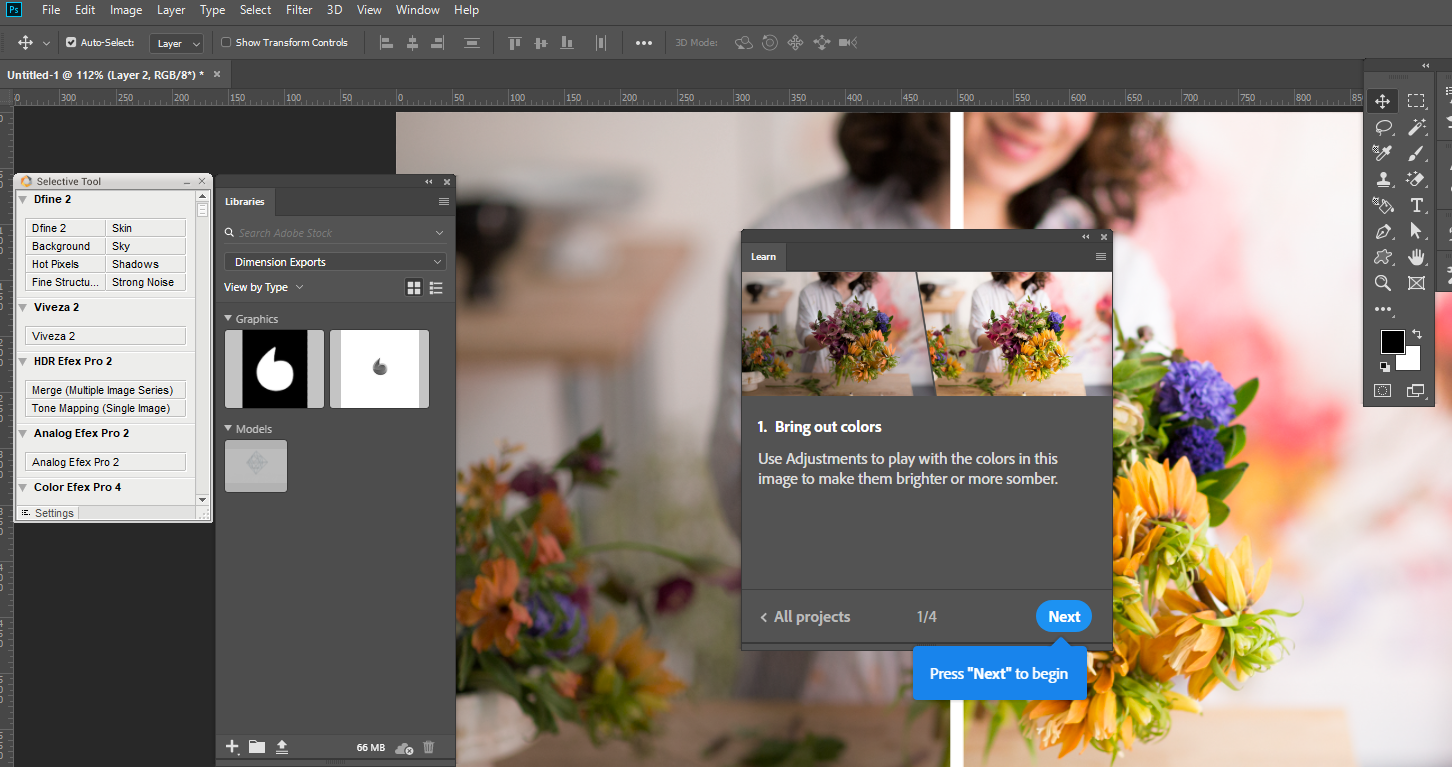
Task: Choose the Horizontal Type tool
Action: tap(1417, 205)
